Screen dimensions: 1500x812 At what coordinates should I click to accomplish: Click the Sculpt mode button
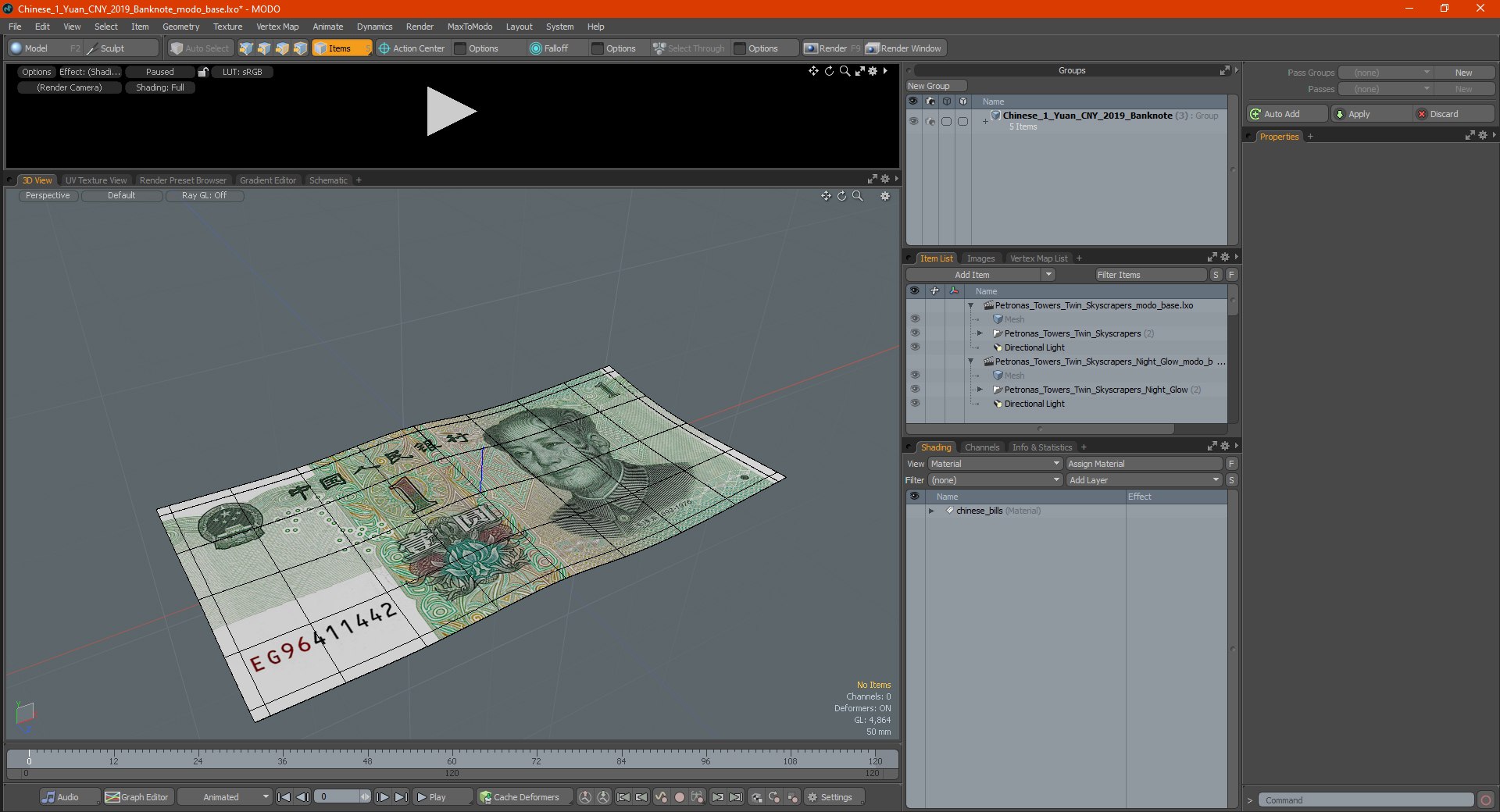[x=121, y=48]
